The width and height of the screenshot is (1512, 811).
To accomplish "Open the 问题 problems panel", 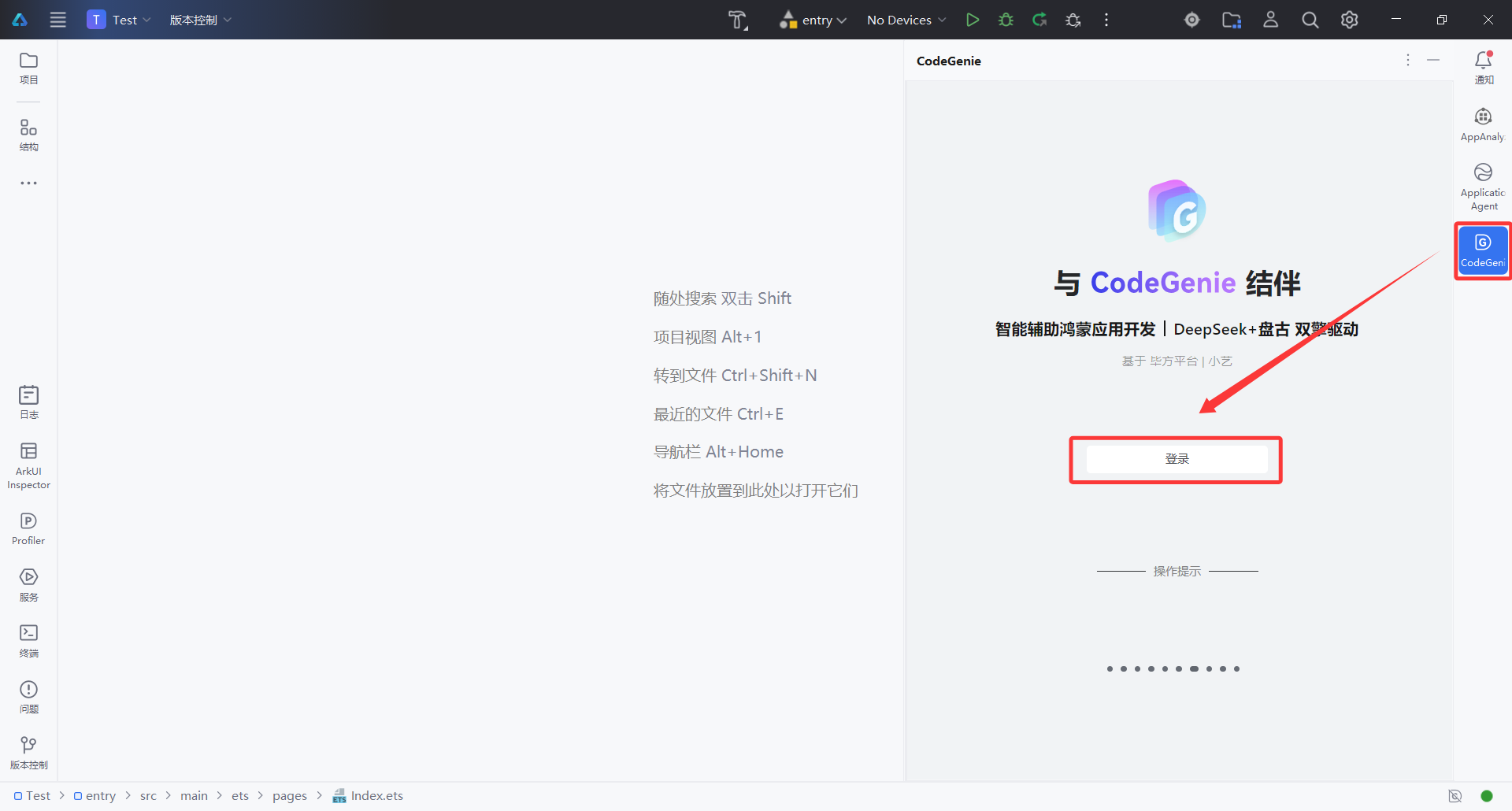I will coord(28,698).
